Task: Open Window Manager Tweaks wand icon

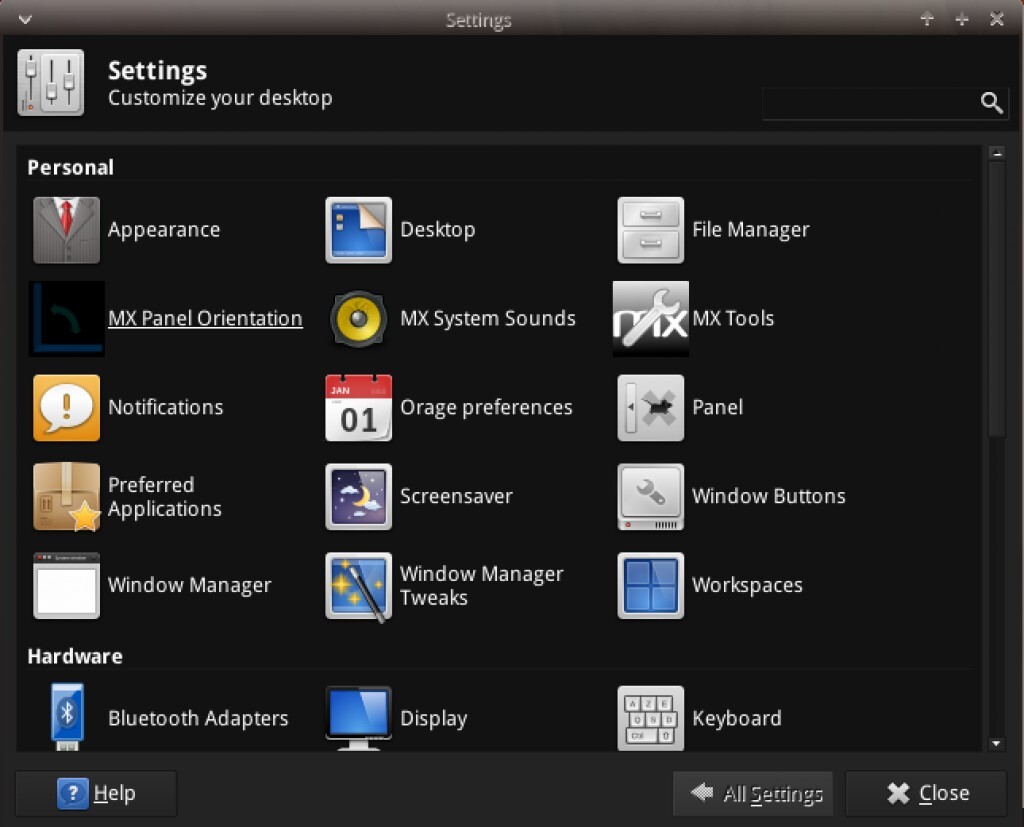Action: [358, 586]
